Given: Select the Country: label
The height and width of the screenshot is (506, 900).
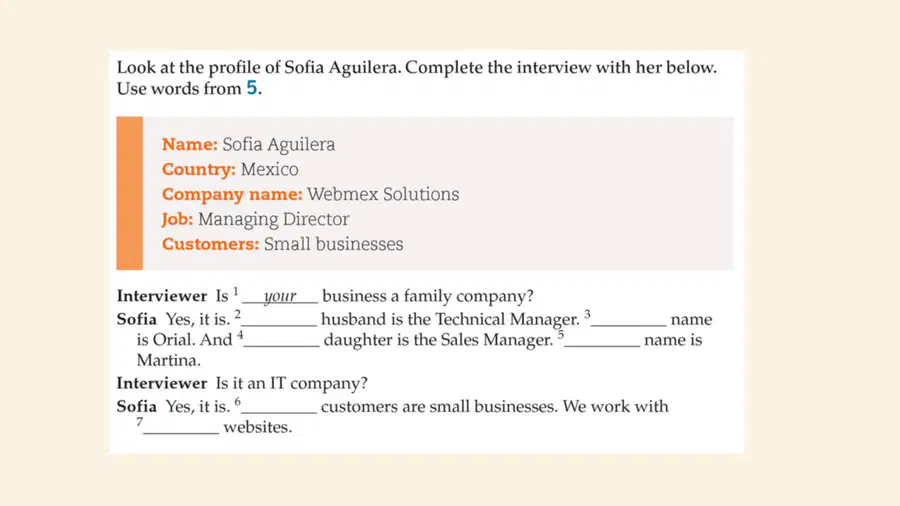Looking at the screenshot, I should tap(199, 169).
